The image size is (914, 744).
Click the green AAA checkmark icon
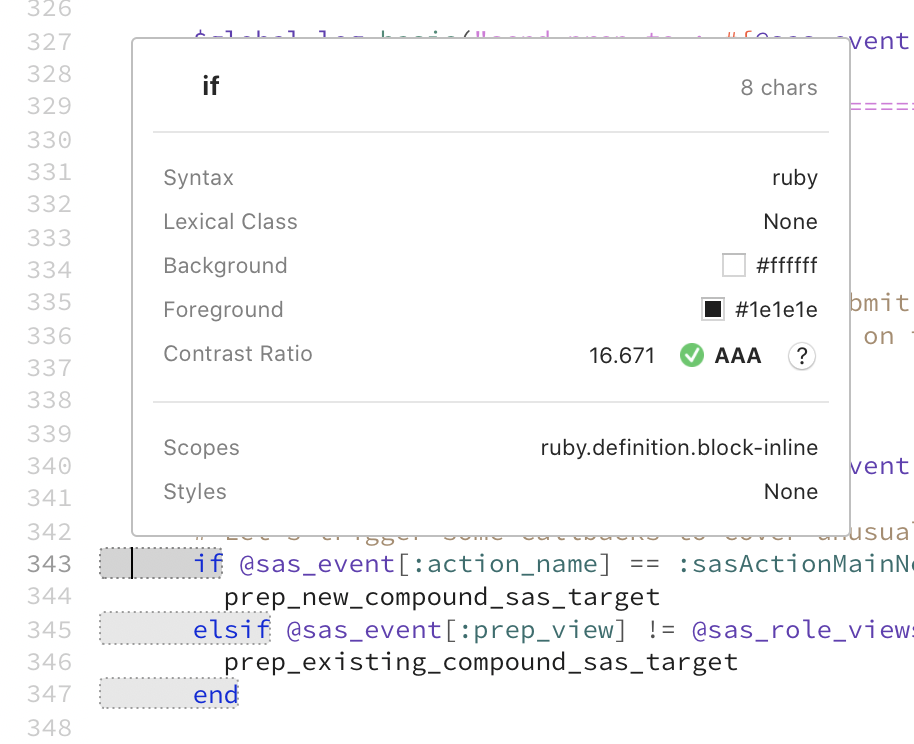click(692, 355)
